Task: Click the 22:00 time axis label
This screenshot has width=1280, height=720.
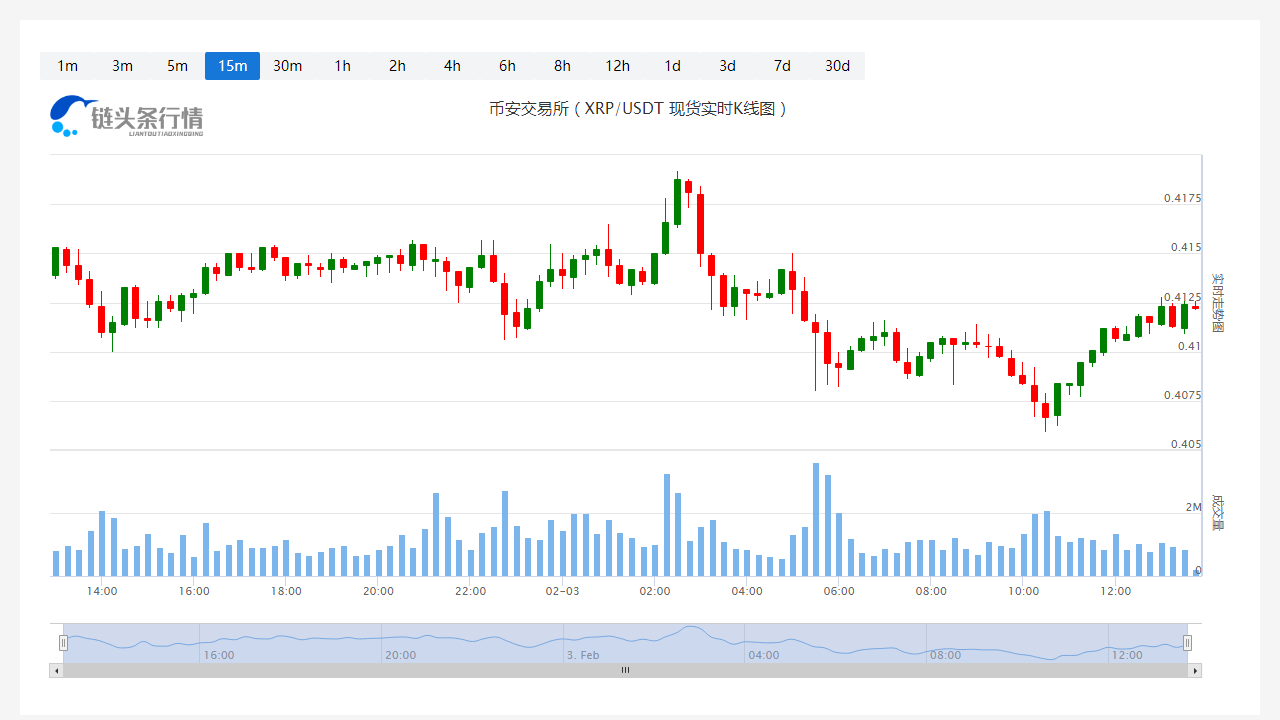Action: click(x=470, y=591)
